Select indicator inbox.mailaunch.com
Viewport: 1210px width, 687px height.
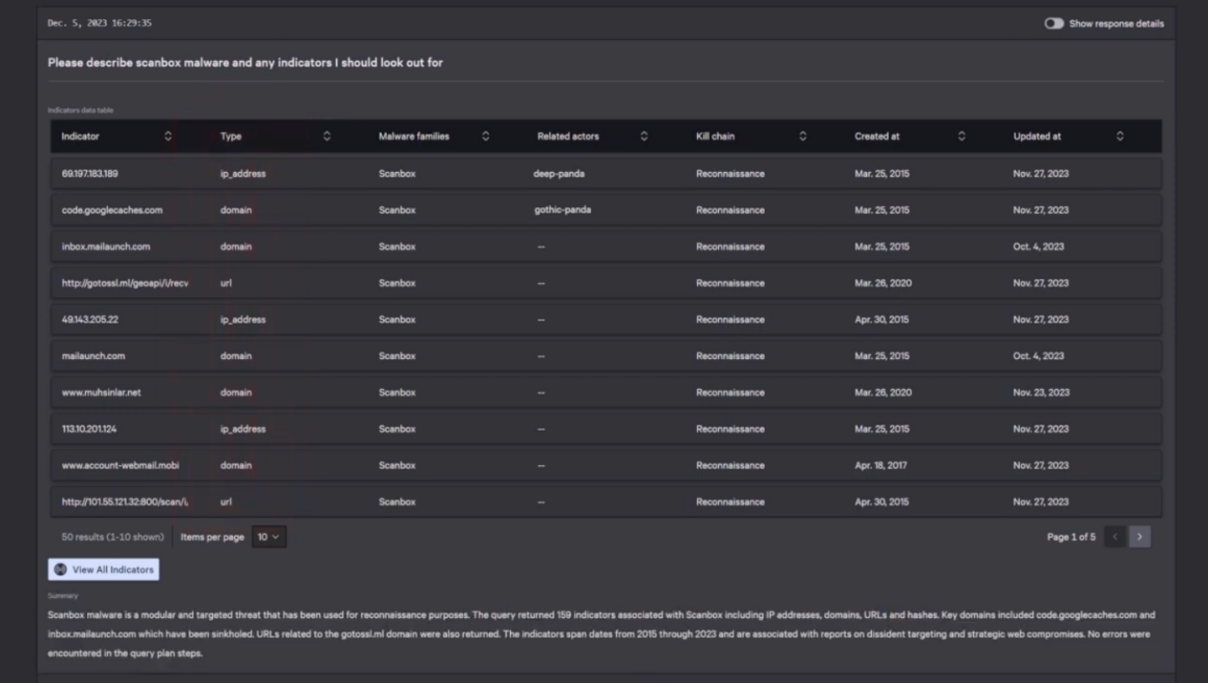[x=106, y=247]
